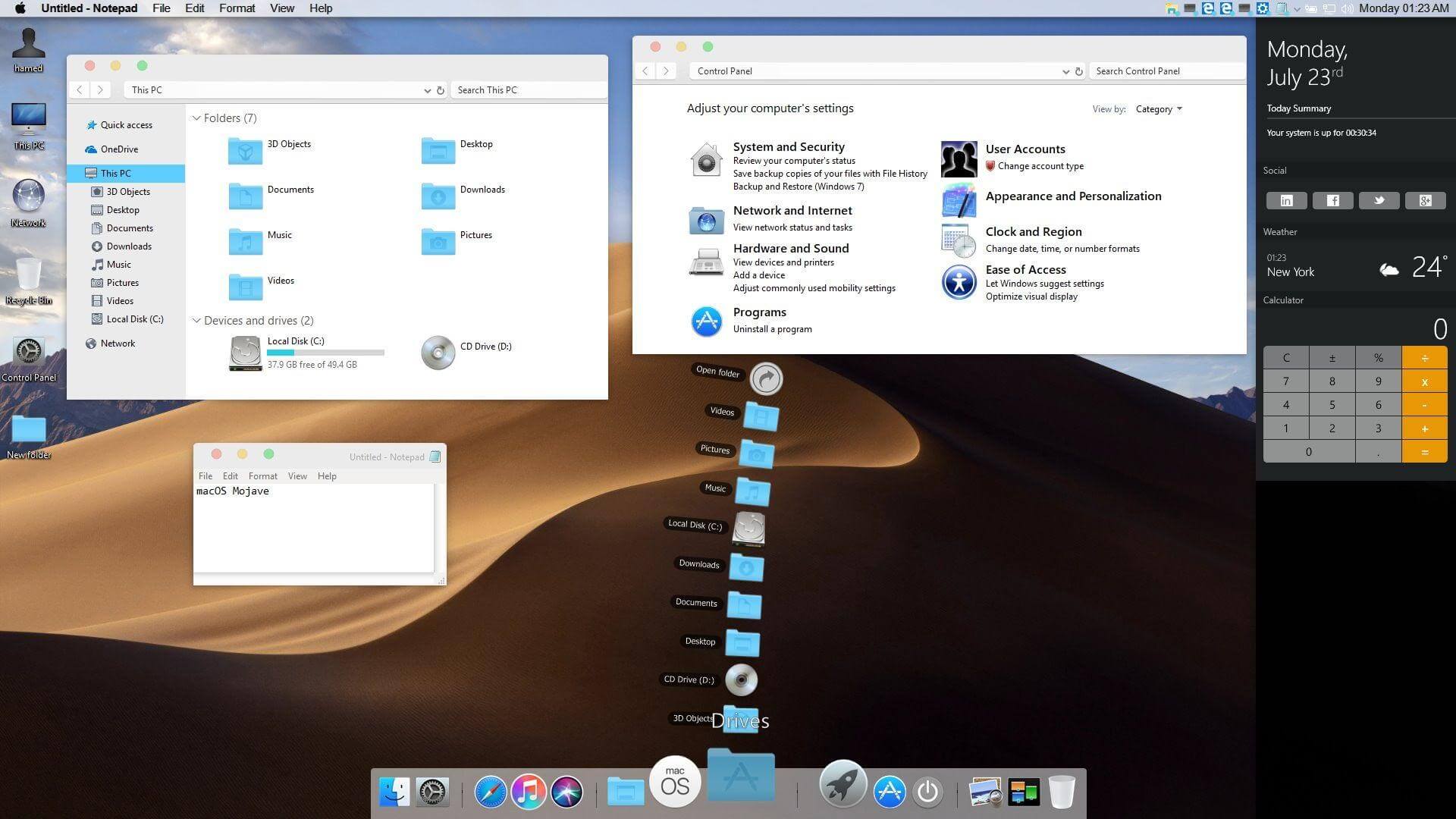The image size is (1456, 819).
Task: Open the Control Panel address bar dropdown
Action: coord(1066,71)
